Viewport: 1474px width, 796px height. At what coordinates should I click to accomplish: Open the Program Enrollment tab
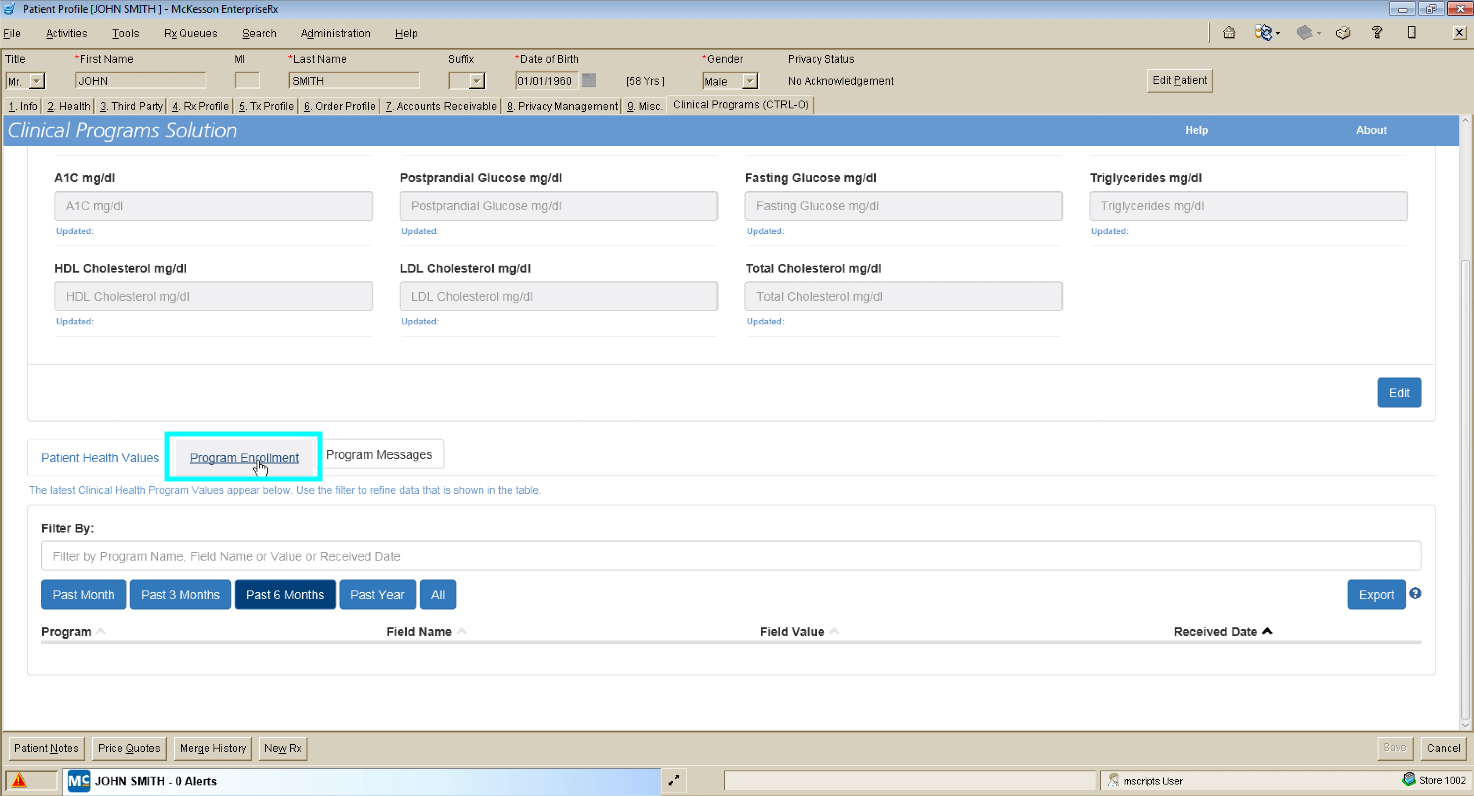tap(244, 457)
